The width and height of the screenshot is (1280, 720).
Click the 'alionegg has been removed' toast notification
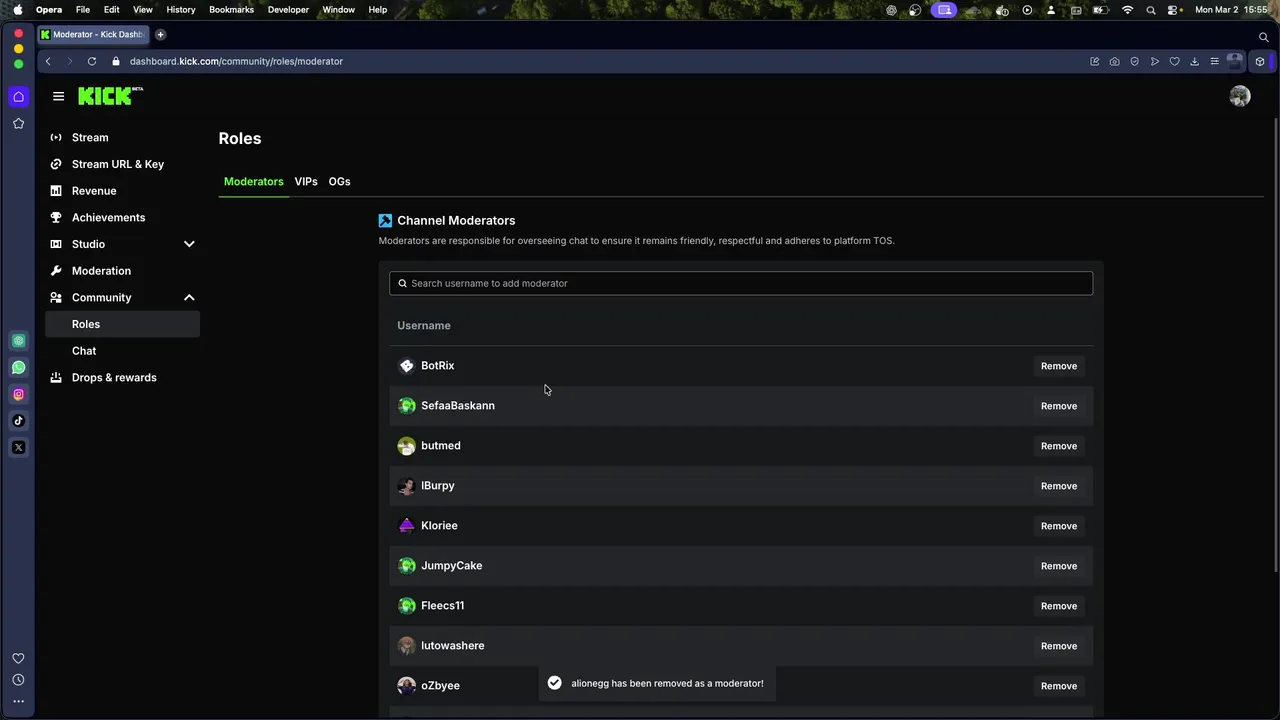point(656,683)
